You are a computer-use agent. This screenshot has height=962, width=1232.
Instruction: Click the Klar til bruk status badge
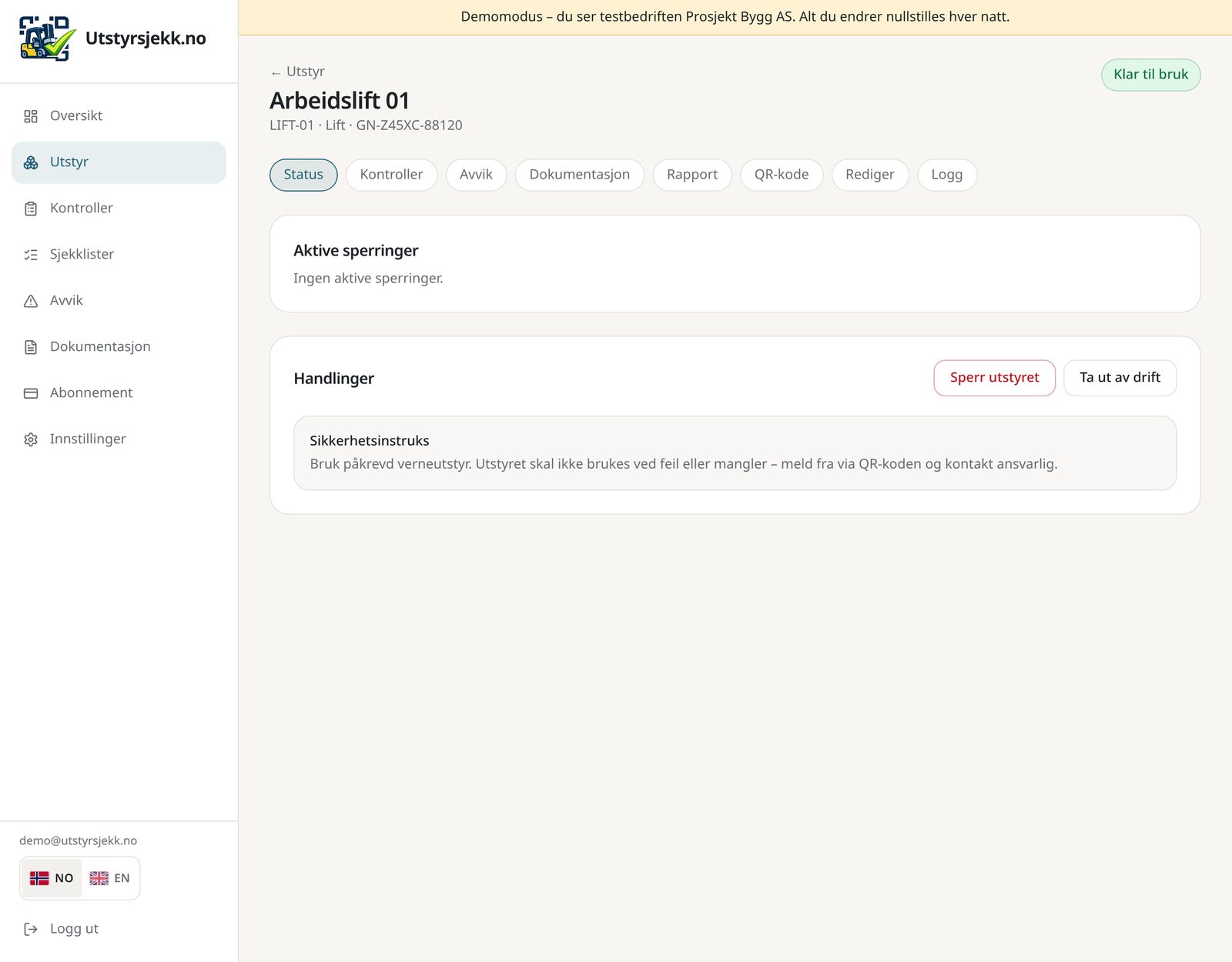1150,75
